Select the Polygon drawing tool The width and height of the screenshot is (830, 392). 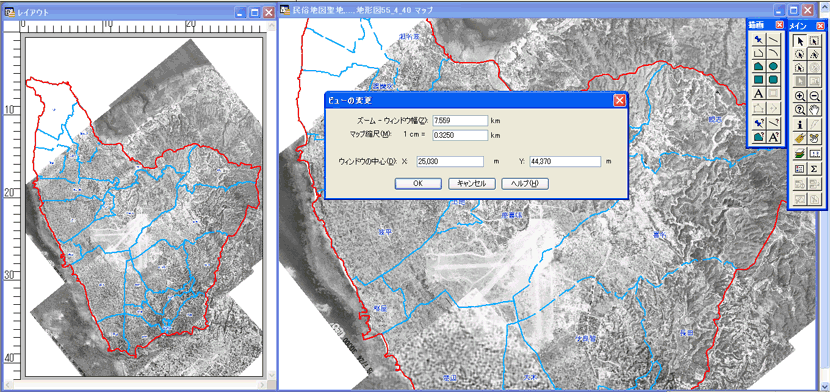coord(759,67)
